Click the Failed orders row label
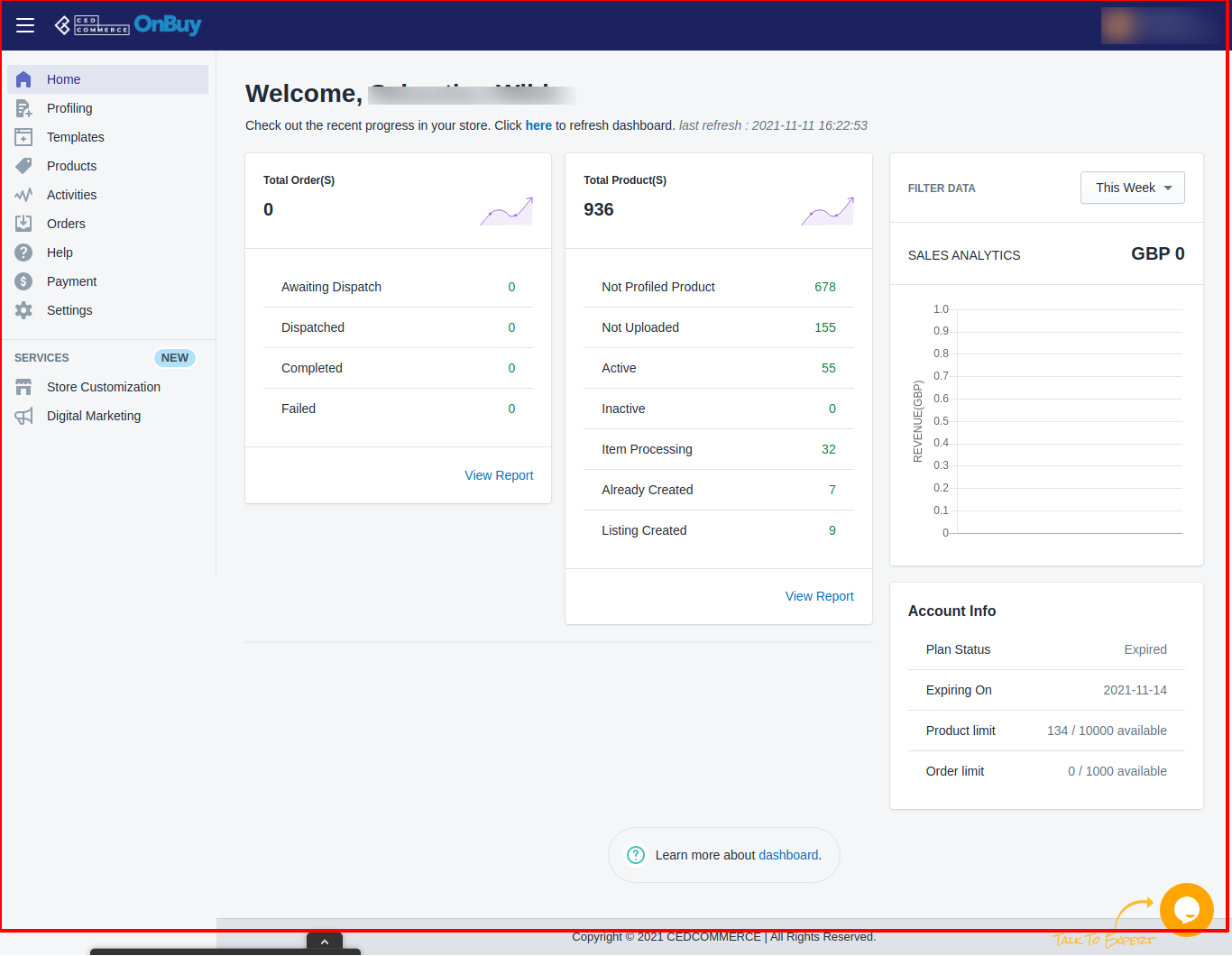 (299, 409)
